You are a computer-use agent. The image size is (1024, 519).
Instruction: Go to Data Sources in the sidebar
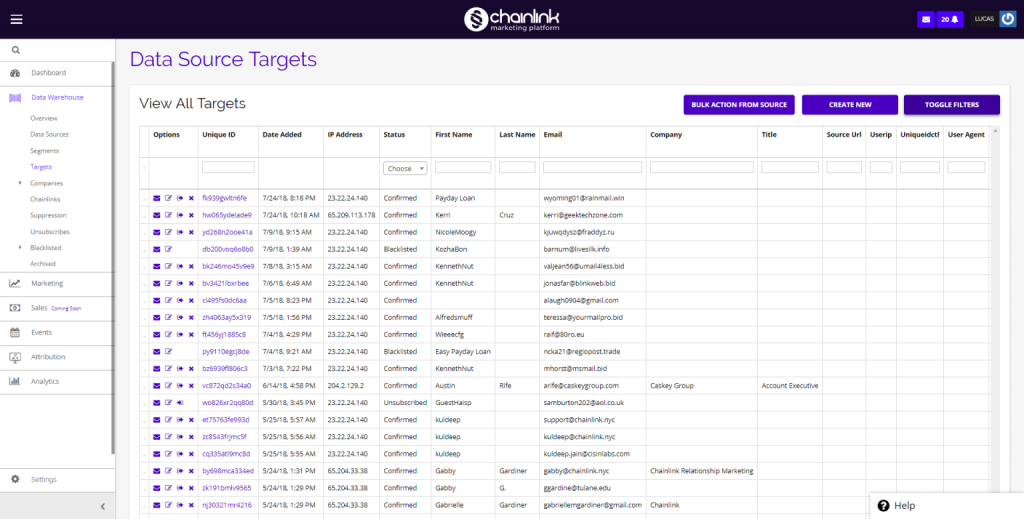[x=49, y=134]
